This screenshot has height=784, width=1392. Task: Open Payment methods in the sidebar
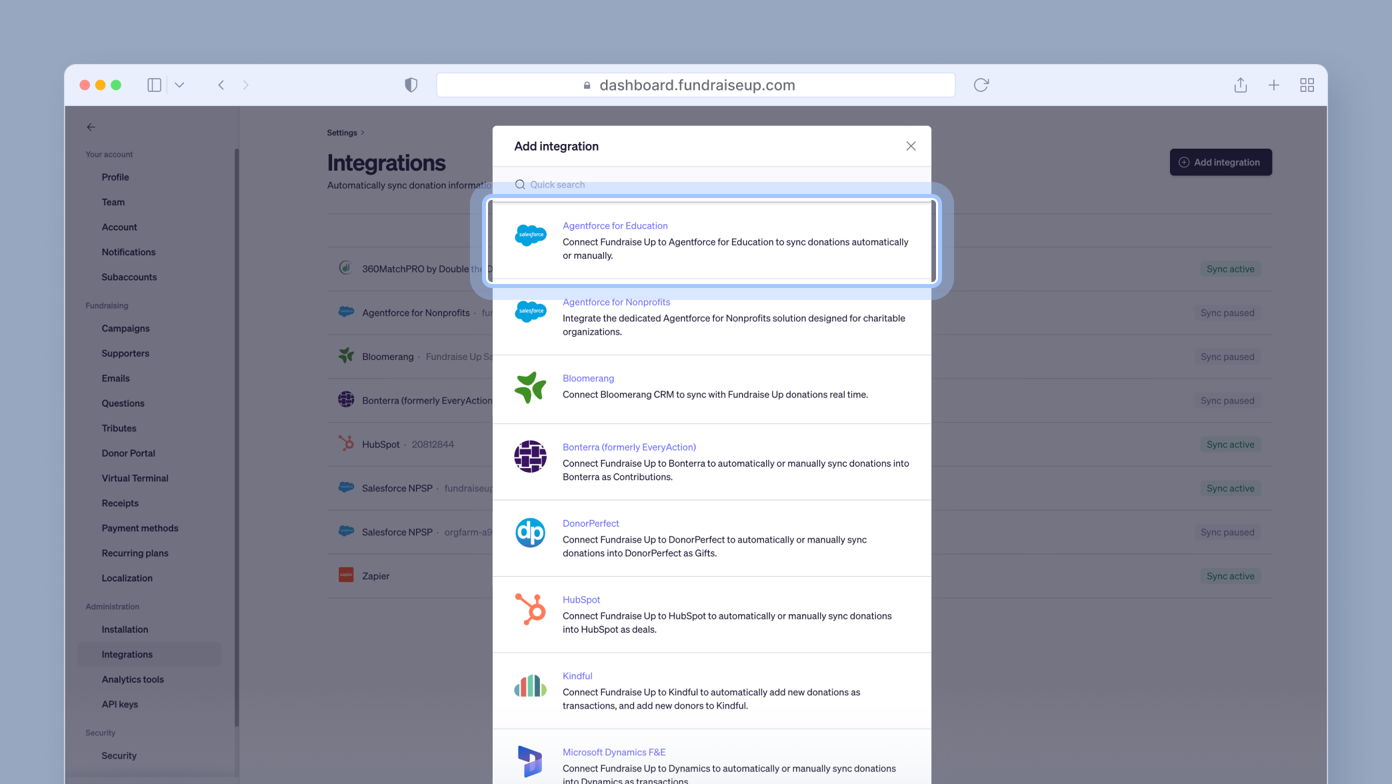[x=140, y=528]
